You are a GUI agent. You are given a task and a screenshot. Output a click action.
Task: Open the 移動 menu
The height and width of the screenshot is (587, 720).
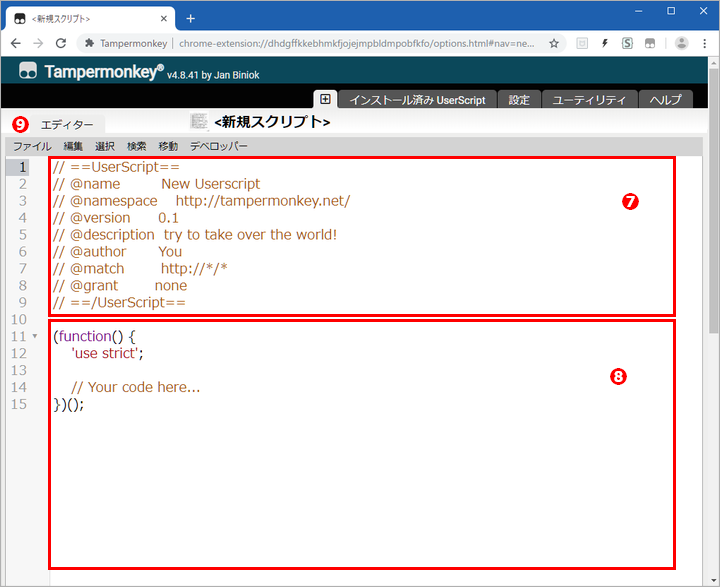168,146
